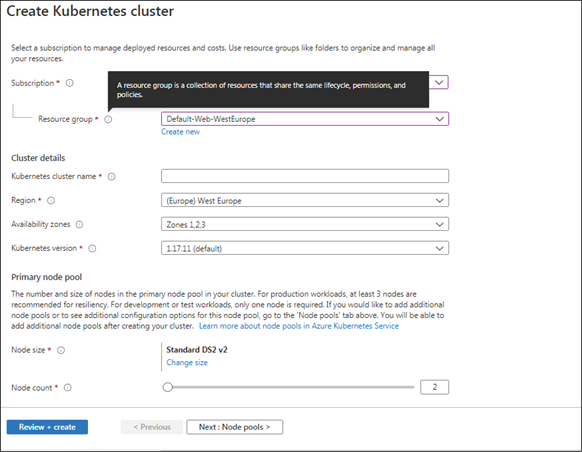
Task: Open the Kubernetes version 1.17.11 dropdown
Action: tap(305, 248)
